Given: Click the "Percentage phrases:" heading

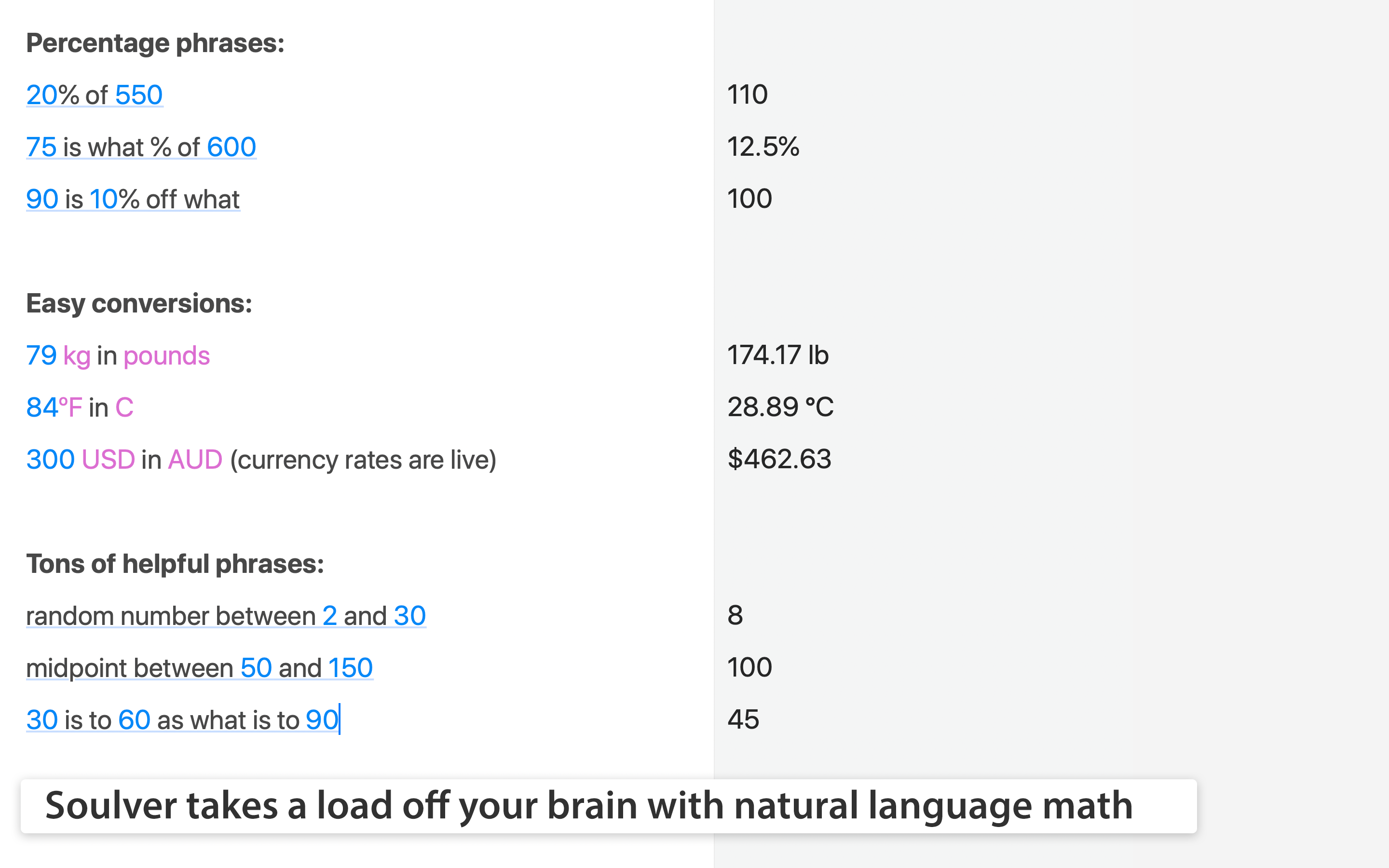Looking at the screenshot, I should 155,43.
